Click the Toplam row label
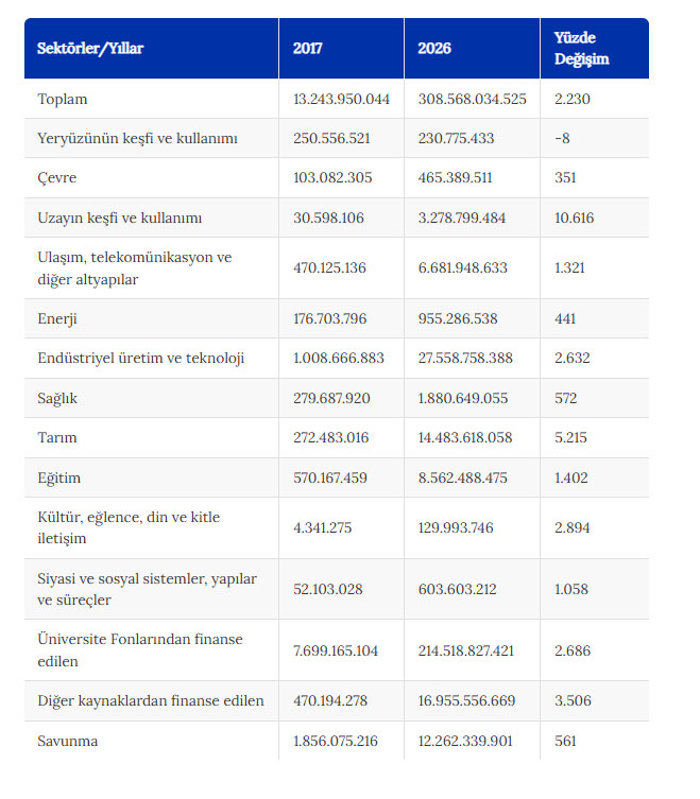 tap(62, 99)
